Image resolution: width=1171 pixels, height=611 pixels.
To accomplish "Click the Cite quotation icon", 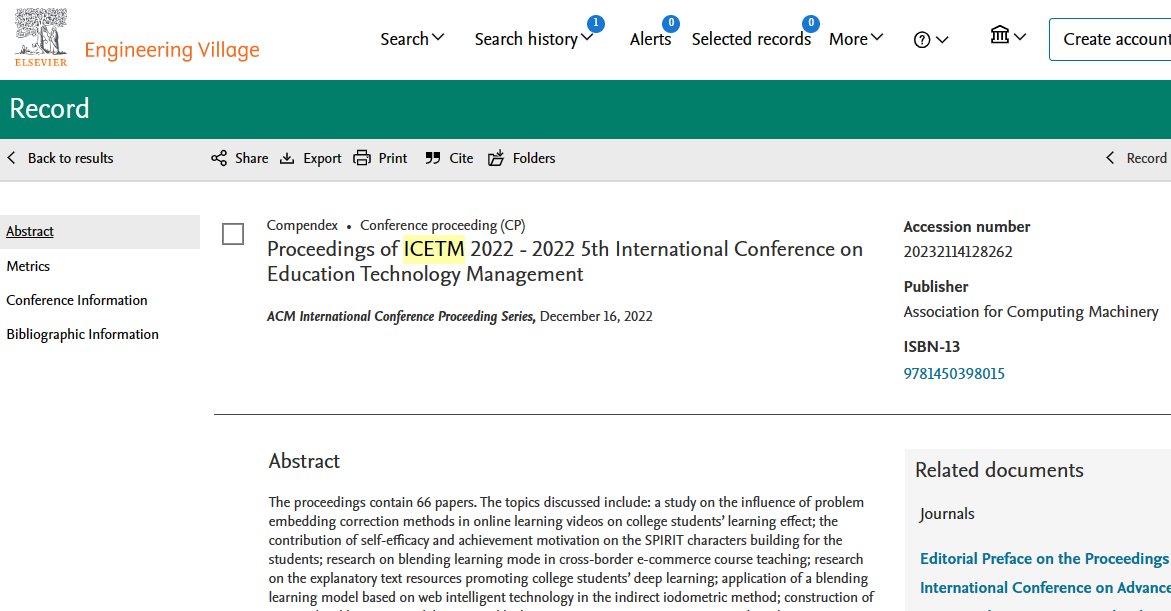I will [432, 158].
